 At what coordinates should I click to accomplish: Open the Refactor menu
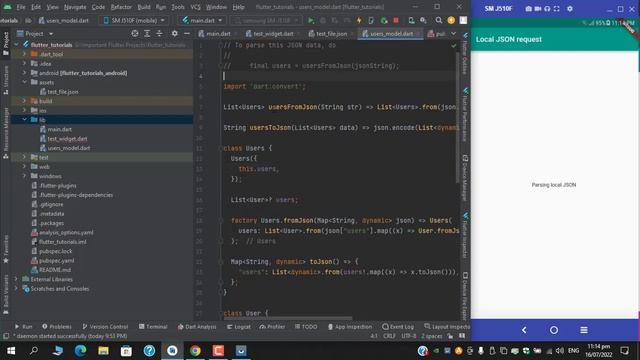(121, 7)
